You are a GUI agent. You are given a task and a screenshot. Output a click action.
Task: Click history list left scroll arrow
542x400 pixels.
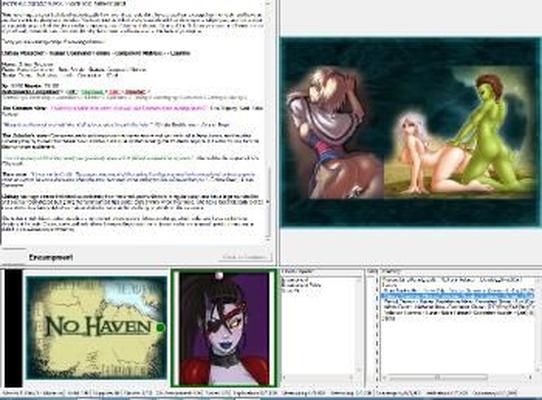point(384,377)
